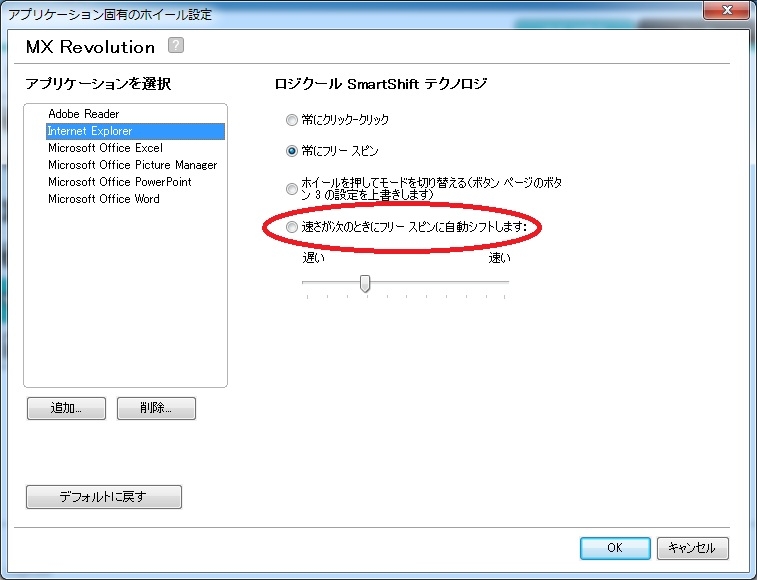Select Internet Explorer in application list

tap(135, 131)
